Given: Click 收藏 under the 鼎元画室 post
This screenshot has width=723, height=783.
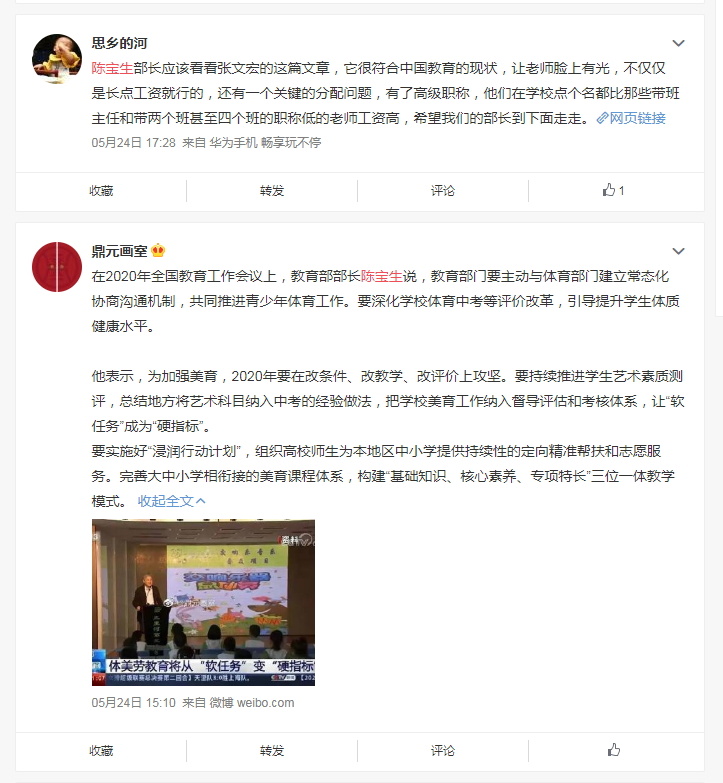Looking at the screenshot, I should (x=101, y=751).
